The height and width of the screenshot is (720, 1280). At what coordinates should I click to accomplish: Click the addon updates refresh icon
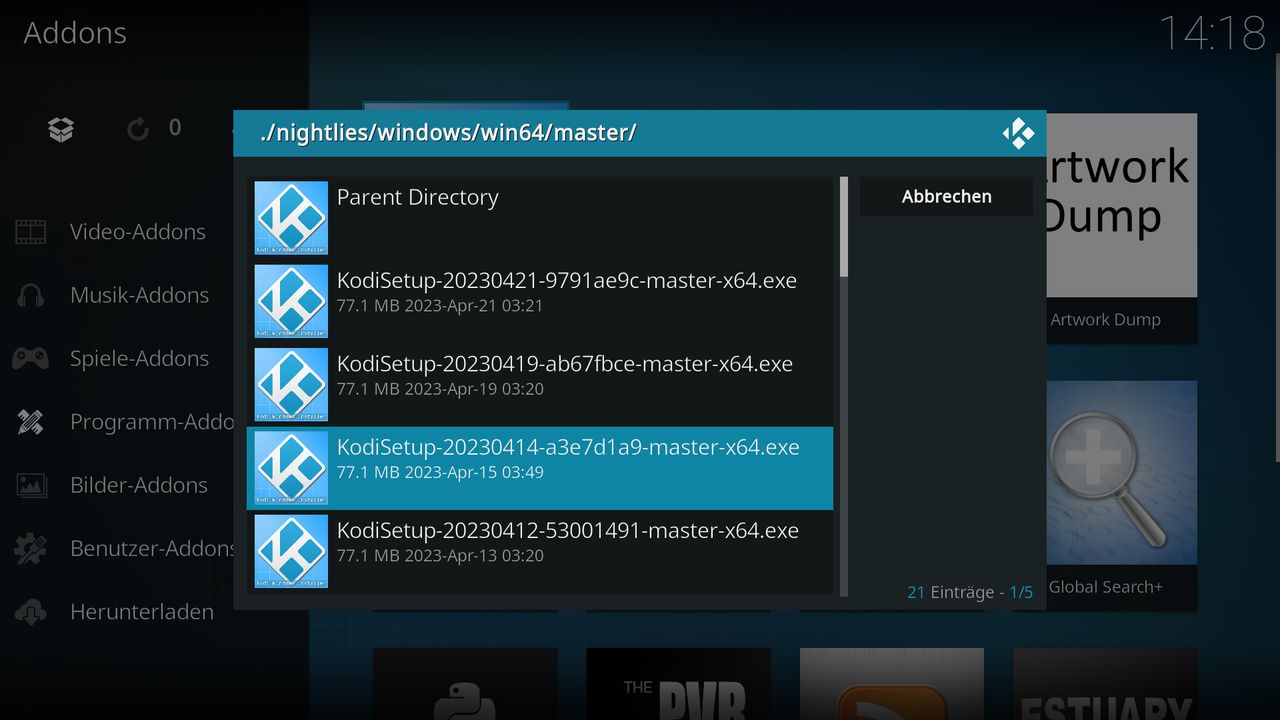point(138,129)
